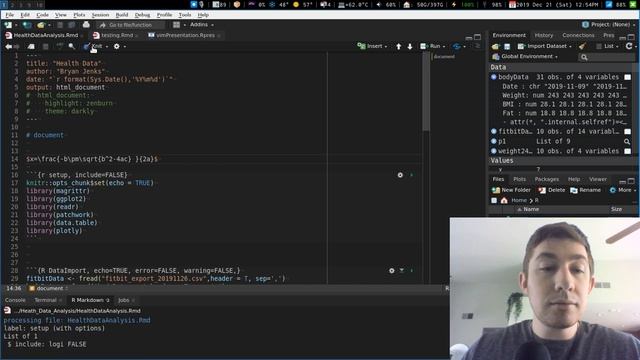Viewport: 640px width, 360px height.
Task: Click the back navigation arrow in editor toolbar
Action: 8,47
